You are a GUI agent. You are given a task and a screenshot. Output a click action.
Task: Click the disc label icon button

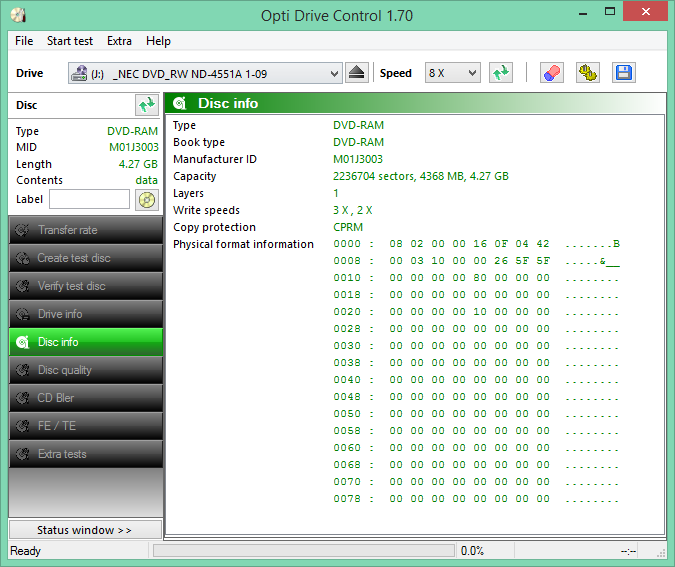(147, 200)
